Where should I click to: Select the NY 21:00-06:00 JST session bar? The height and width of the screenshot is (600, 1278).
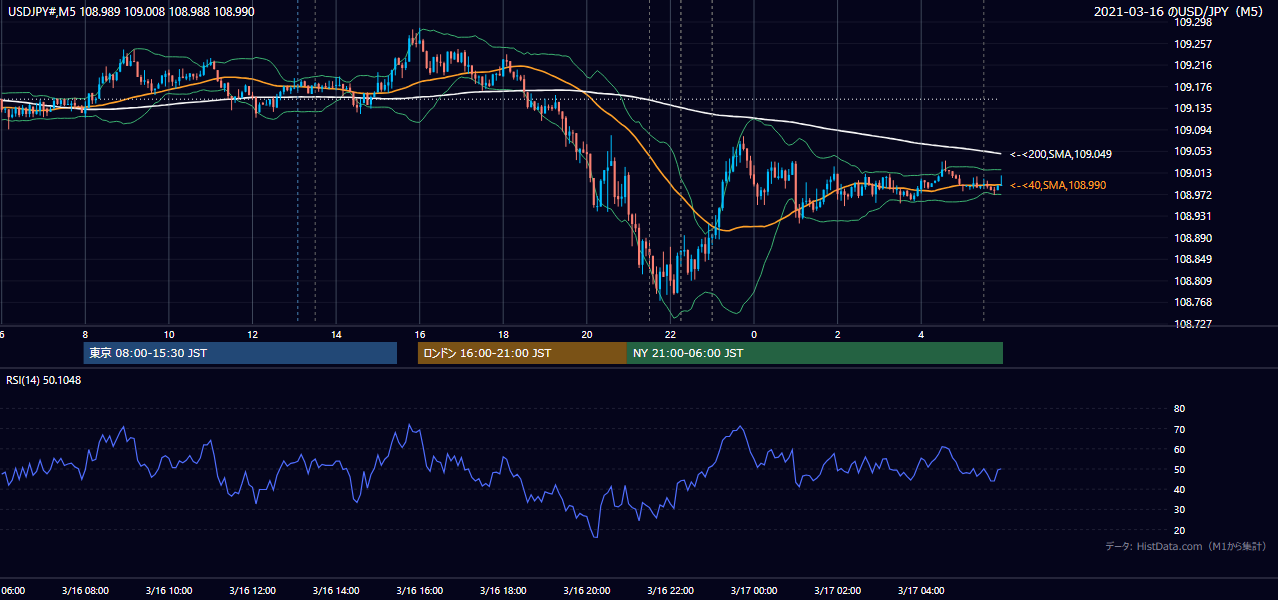pyautogui.click(x=815, y=353)
